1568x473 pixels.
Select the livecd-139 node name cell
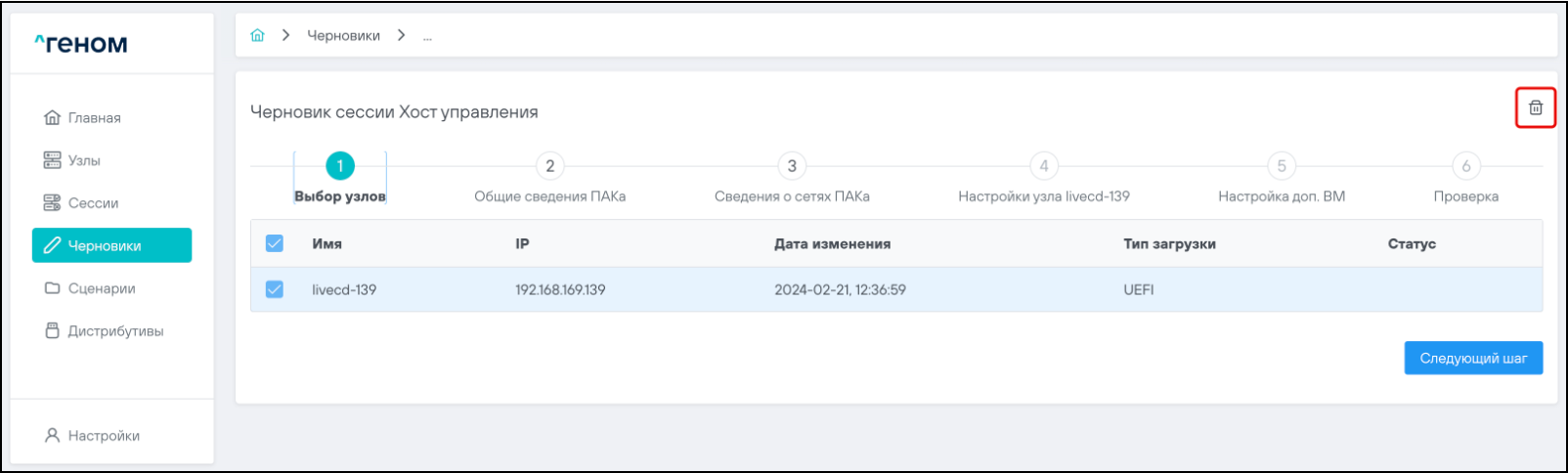(x=344, y=289)
